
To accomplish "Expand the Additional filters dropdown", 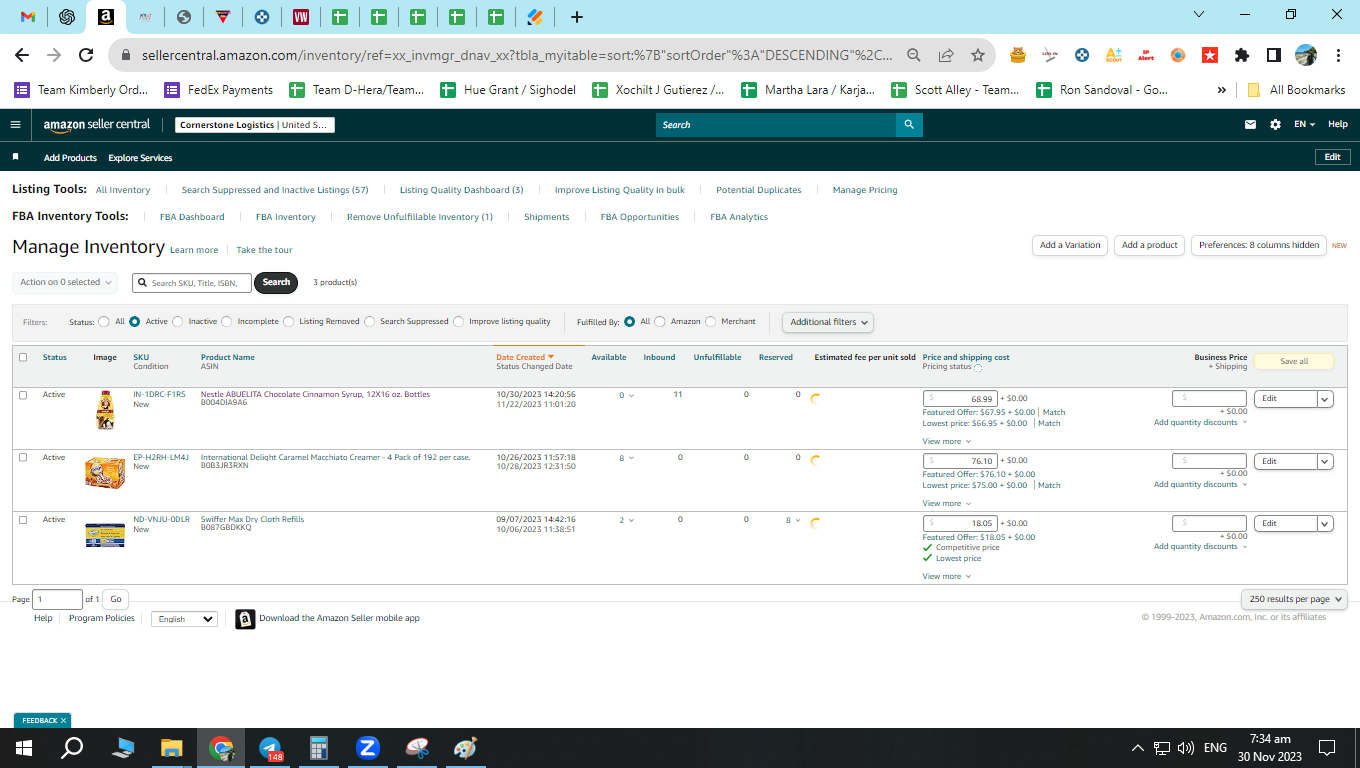I will click(828, 322).
